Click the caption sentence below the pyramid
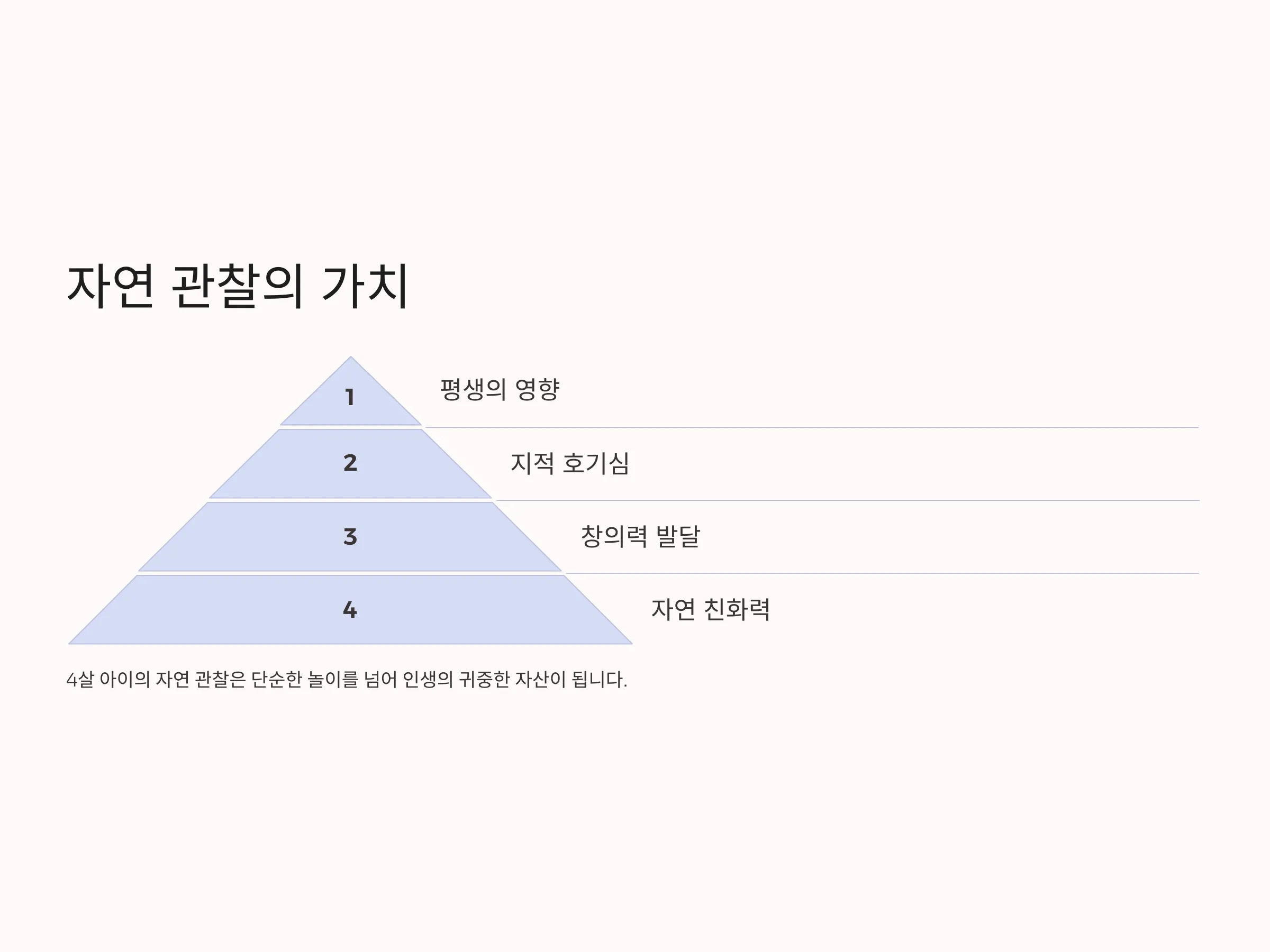This screenshot has width=1270, height=952. click(347, 680)
